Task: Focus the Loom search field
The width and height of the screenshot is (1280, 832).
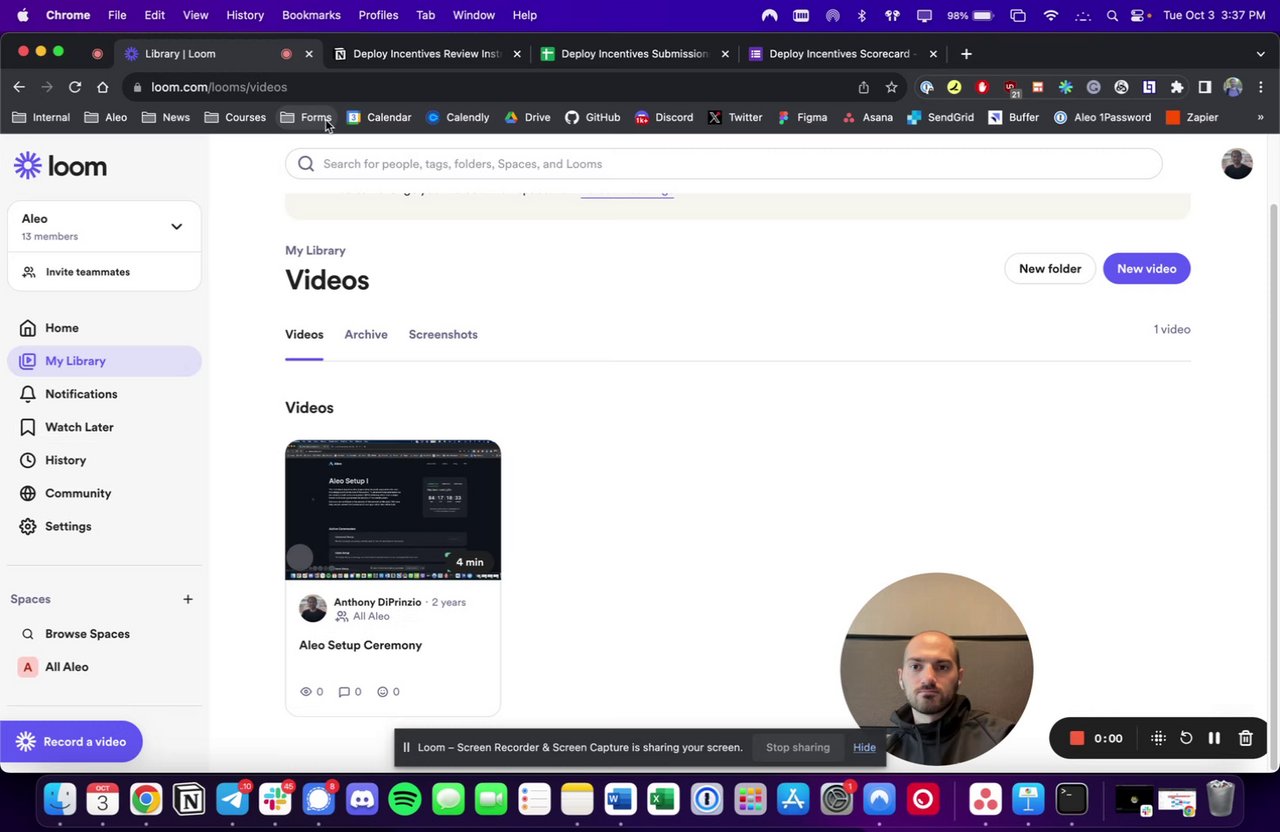Action: click(x=723, y=164)
